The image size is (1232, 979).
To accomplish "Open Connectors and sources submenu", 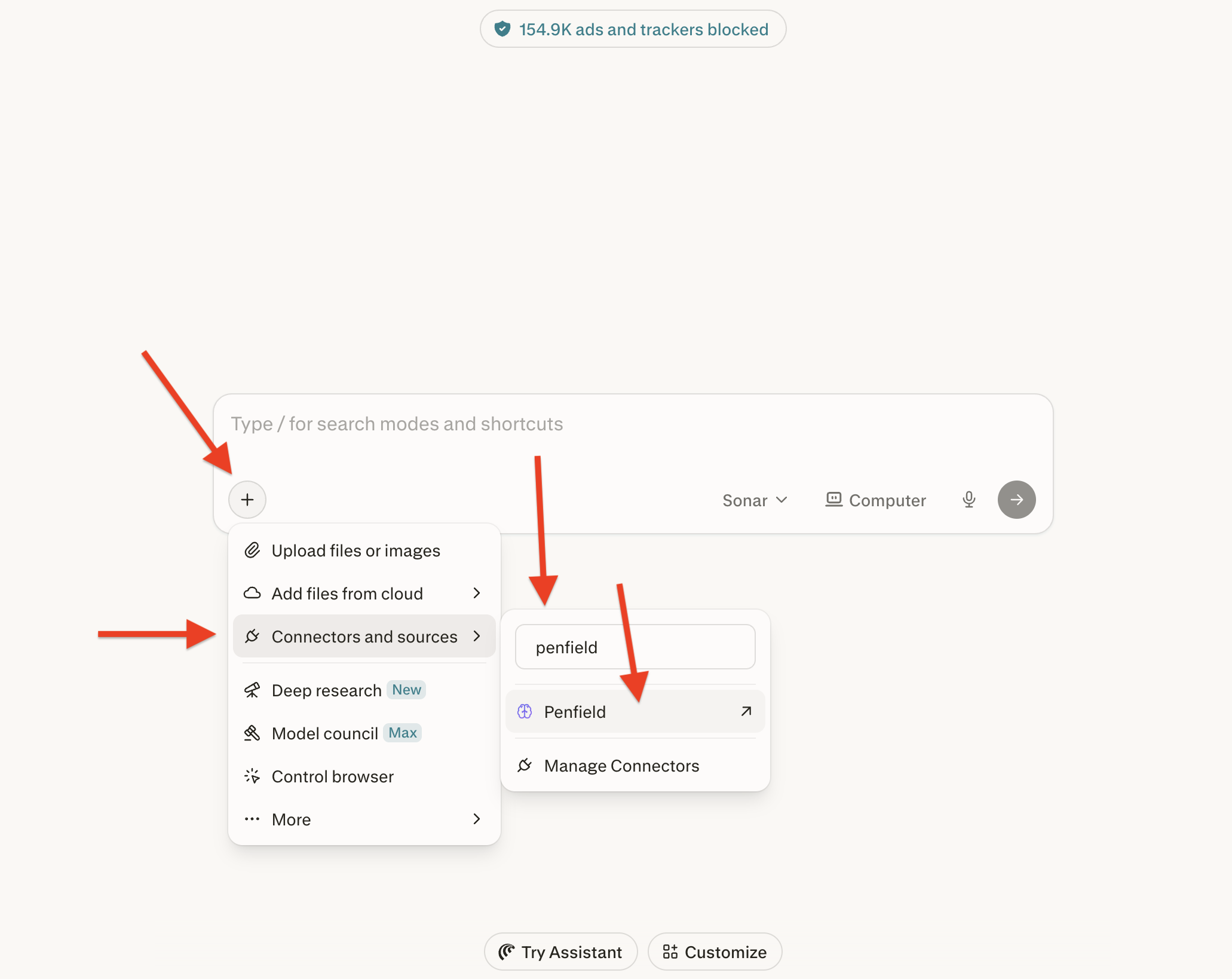I will coord(364,637).
